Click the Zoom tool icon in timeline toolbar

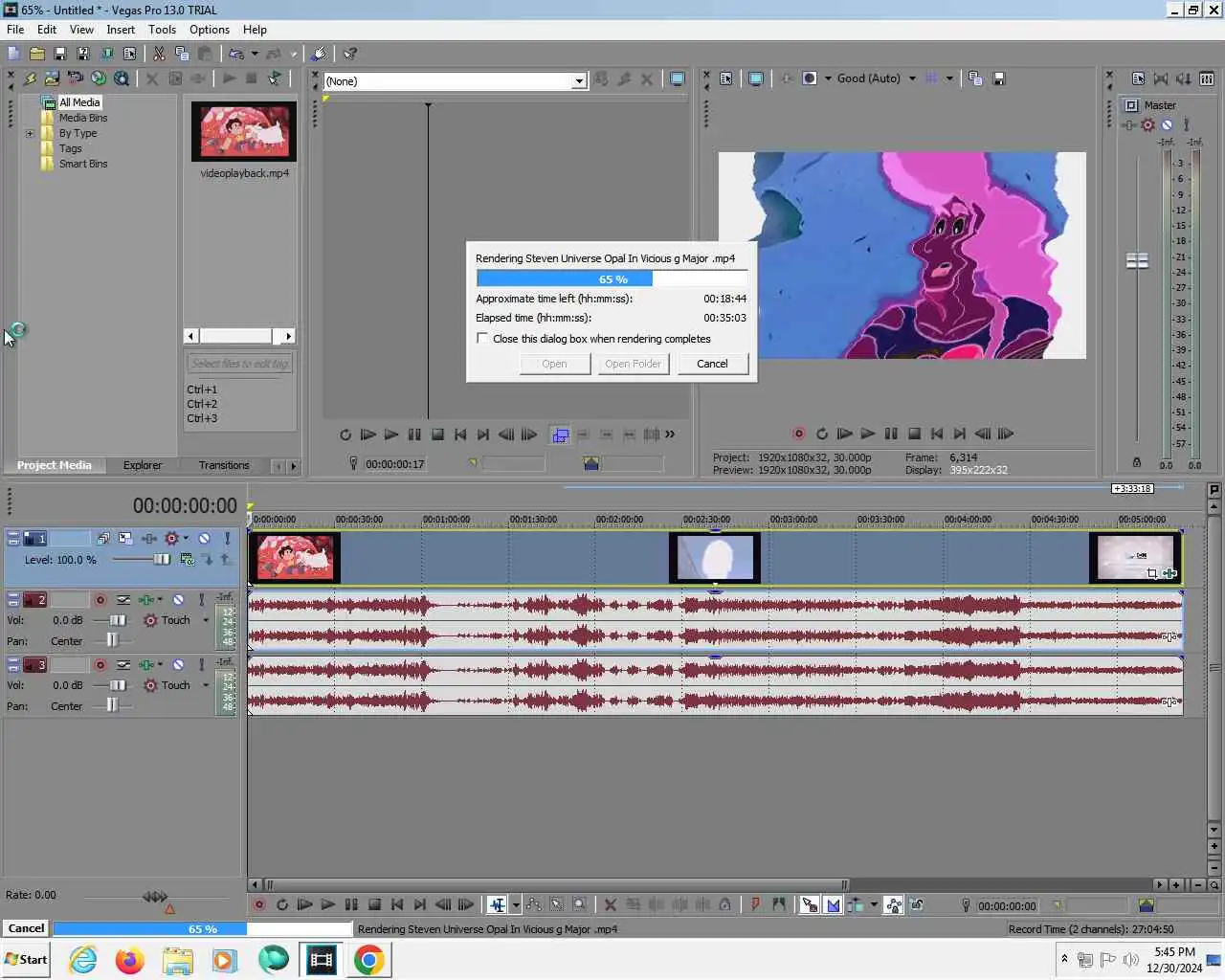(x=580, y=904)
